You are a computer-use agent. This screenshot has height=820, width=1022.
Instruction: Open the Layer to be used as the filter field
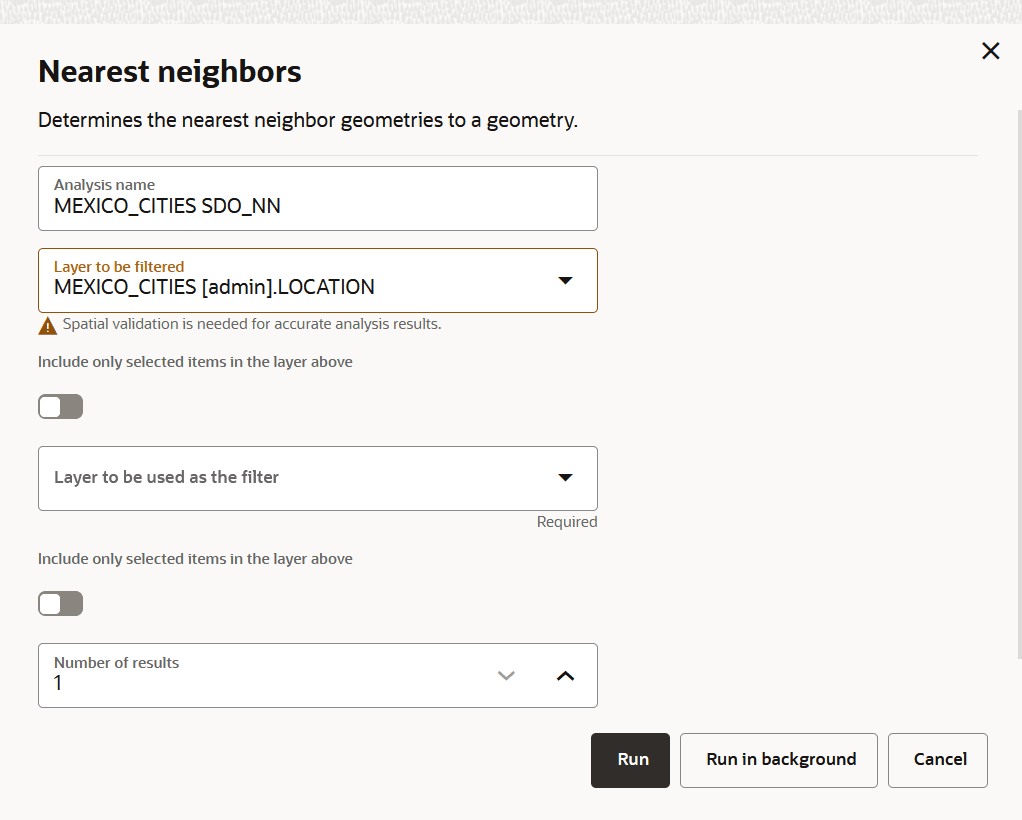coord(317,478)
